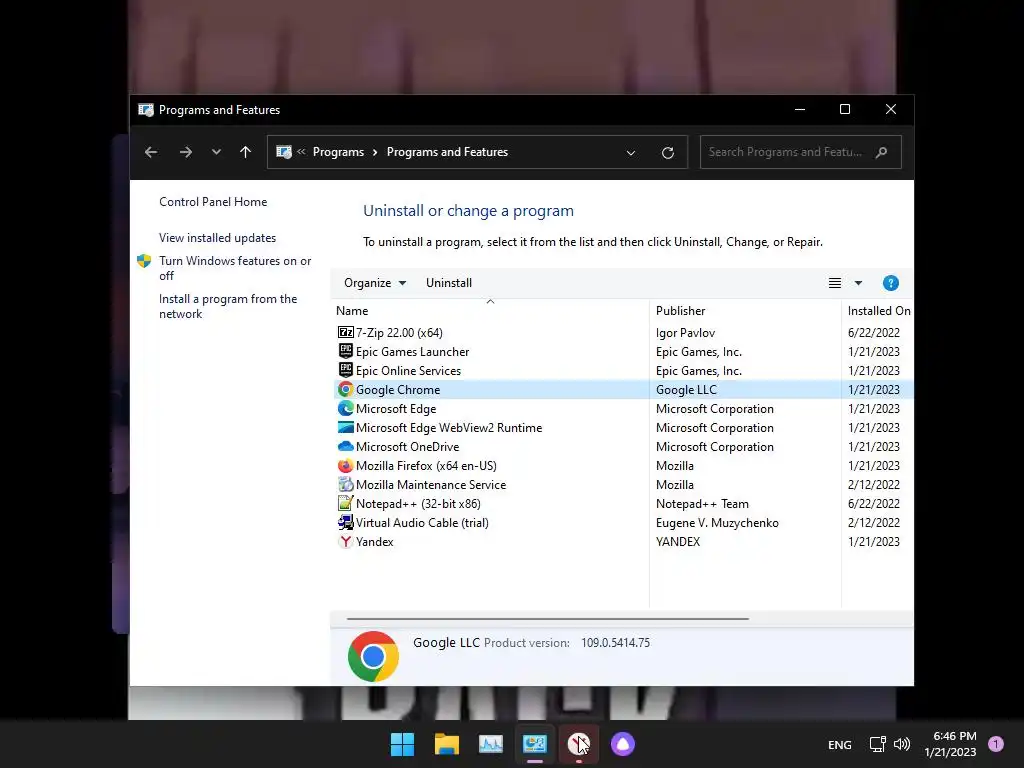Click Notepad++ Team publisher cell

[x=702, y=504]
